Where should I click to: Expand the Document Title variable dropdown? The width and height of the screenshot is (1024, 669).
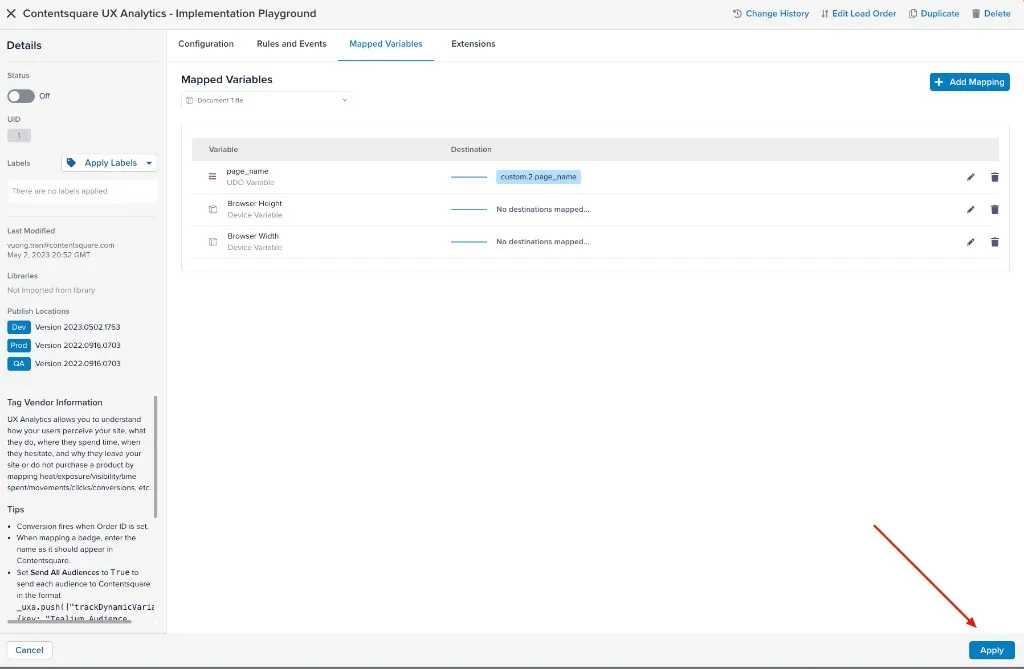[x=266, y=100]
